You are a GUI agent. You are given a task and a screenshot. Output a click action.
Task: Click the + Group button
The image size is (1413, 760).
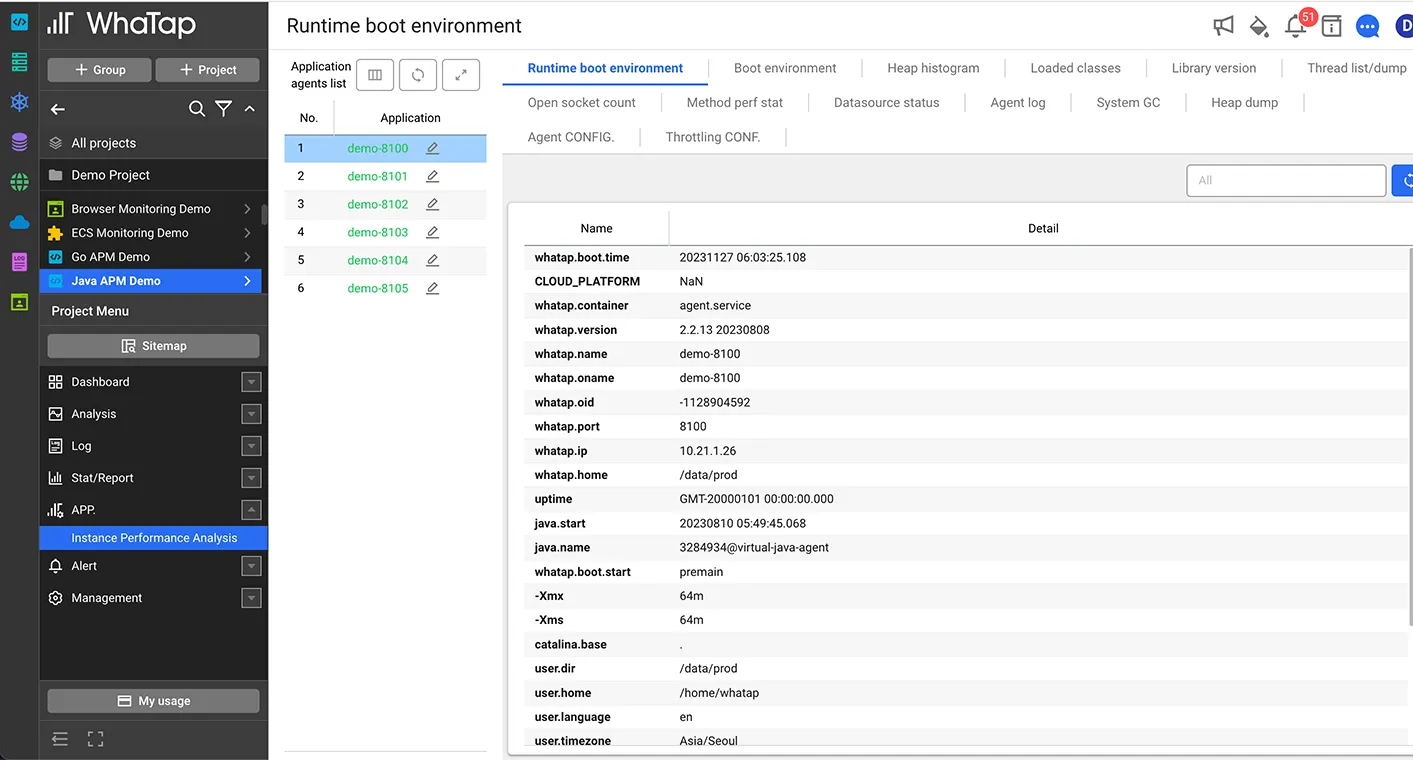pos(100,70)
